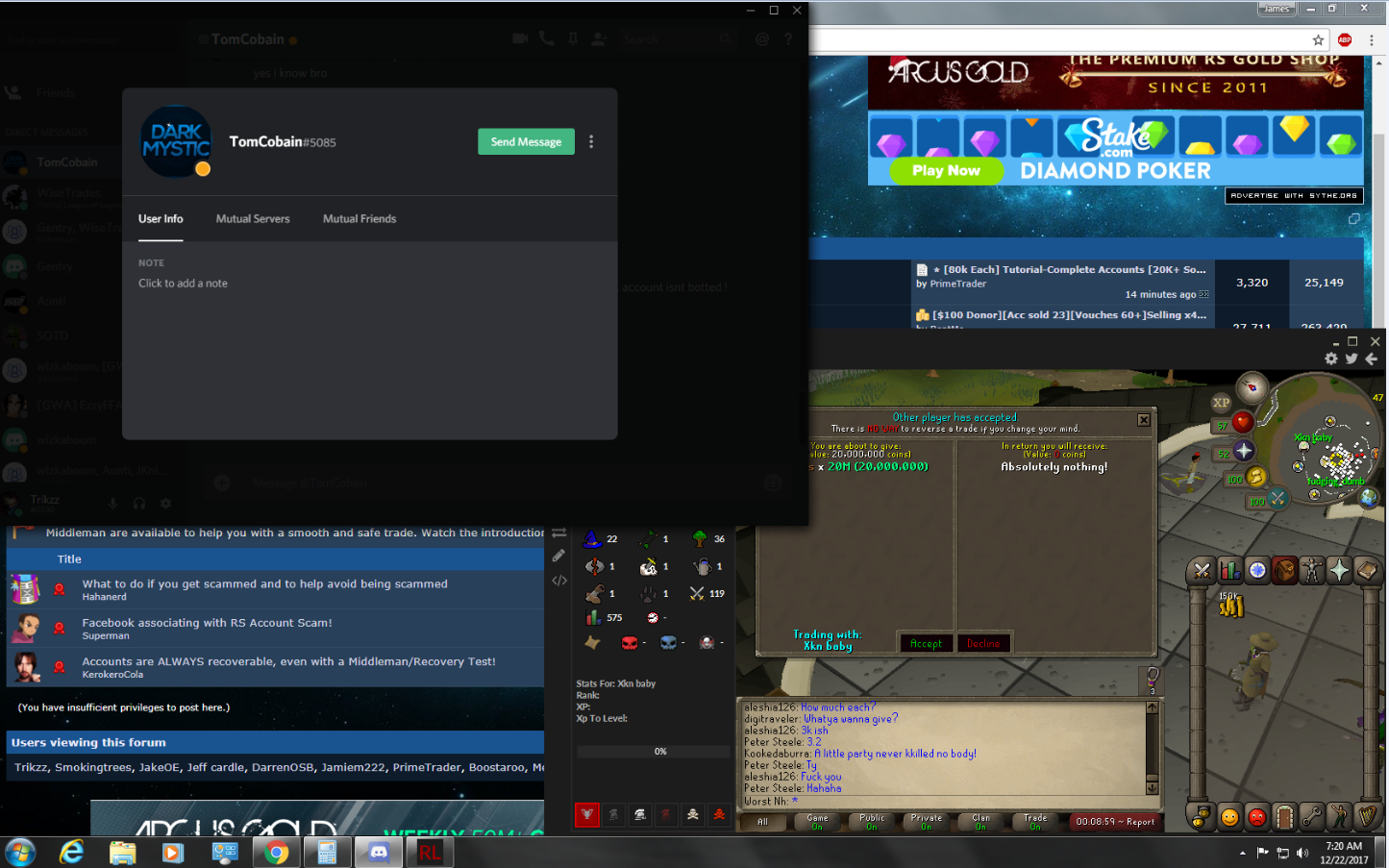Image resolution: width=1389 pixels, height=868 pixels.
Task: Open the Ignore List red face tab
Action: pyautogui.click(x=1256, y=817)
